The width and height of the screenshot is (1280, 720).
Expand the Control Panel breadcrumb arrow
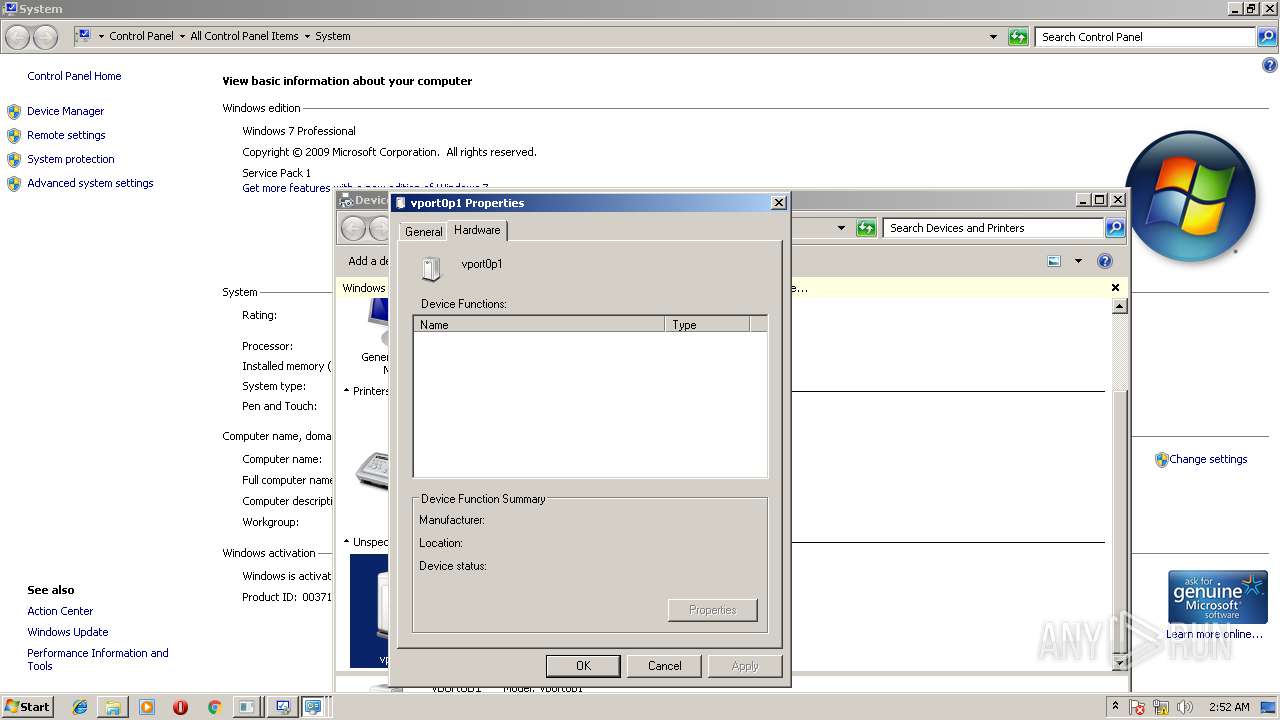pyautogui.click(x=182, y=36)
